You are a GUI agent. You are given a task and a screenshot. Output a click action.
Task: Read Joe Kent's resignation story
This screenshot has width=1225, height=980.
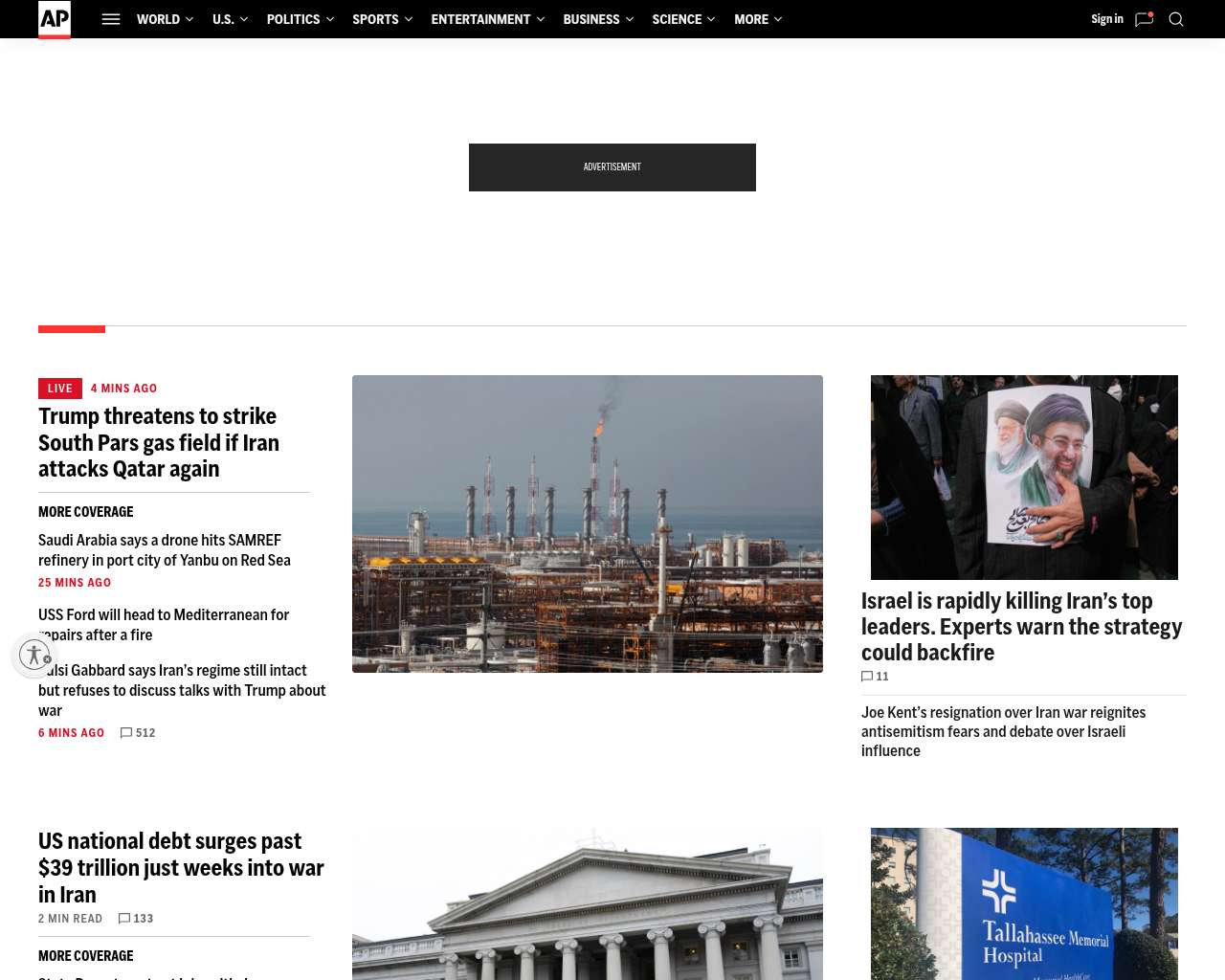coord(1003,731)
